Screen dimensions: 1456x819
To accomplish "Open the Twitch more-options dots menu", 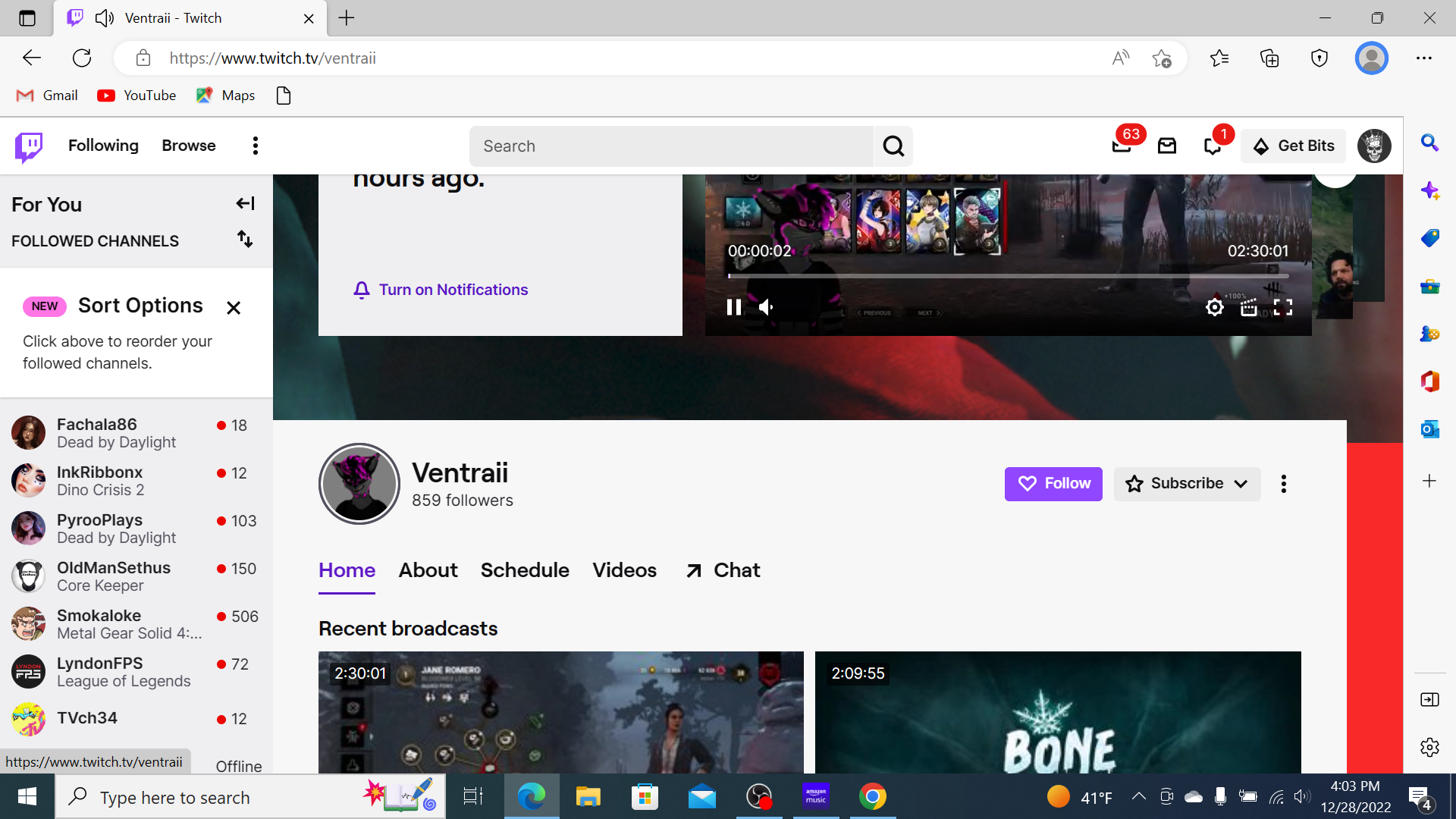I will point(255,146).
